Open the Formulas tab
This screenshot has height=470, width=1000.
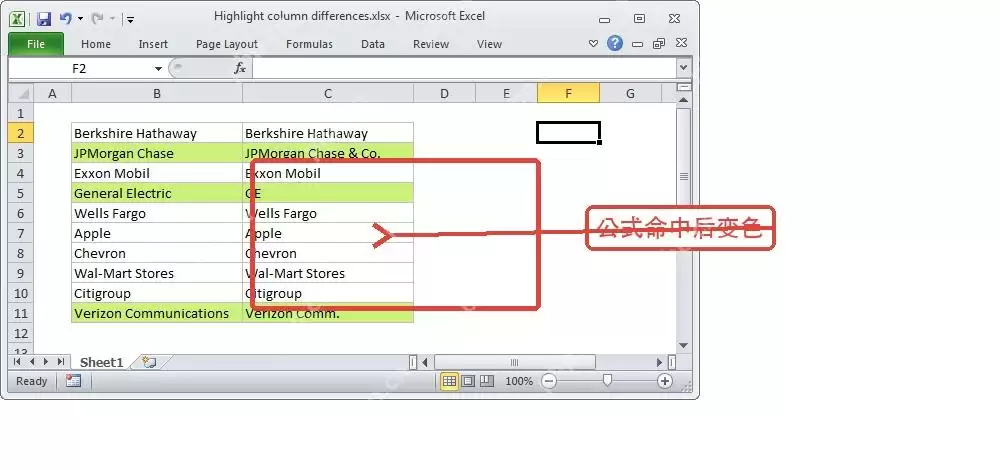coord(309,44)
